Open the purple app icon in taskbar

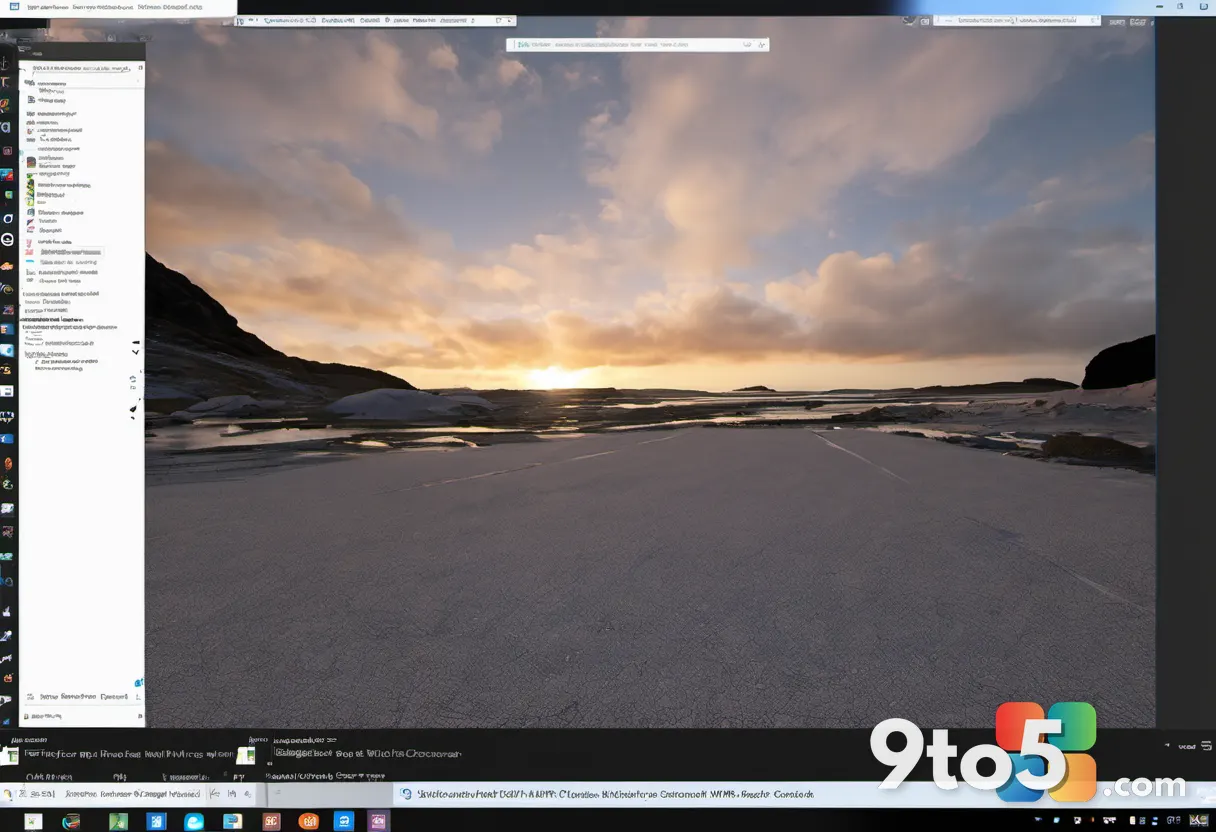tap(378, 821)
